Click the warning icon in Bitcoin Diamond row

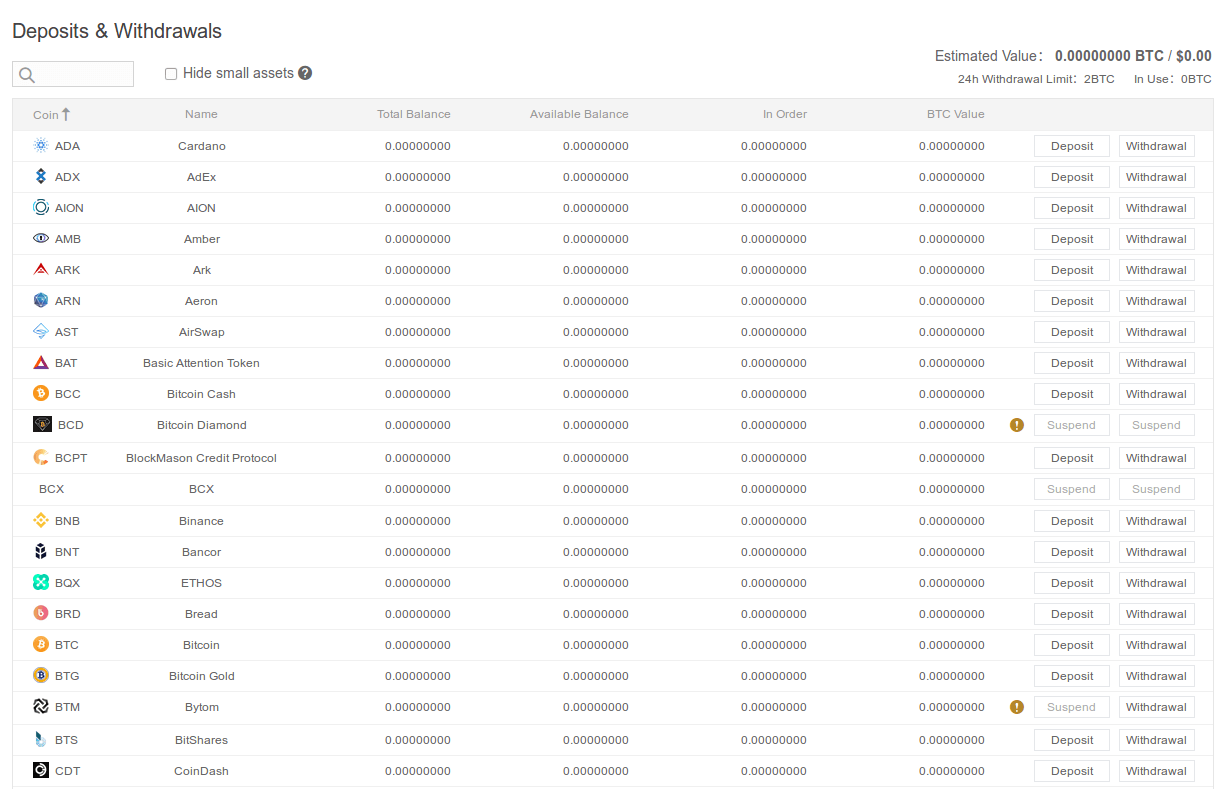1017,425
